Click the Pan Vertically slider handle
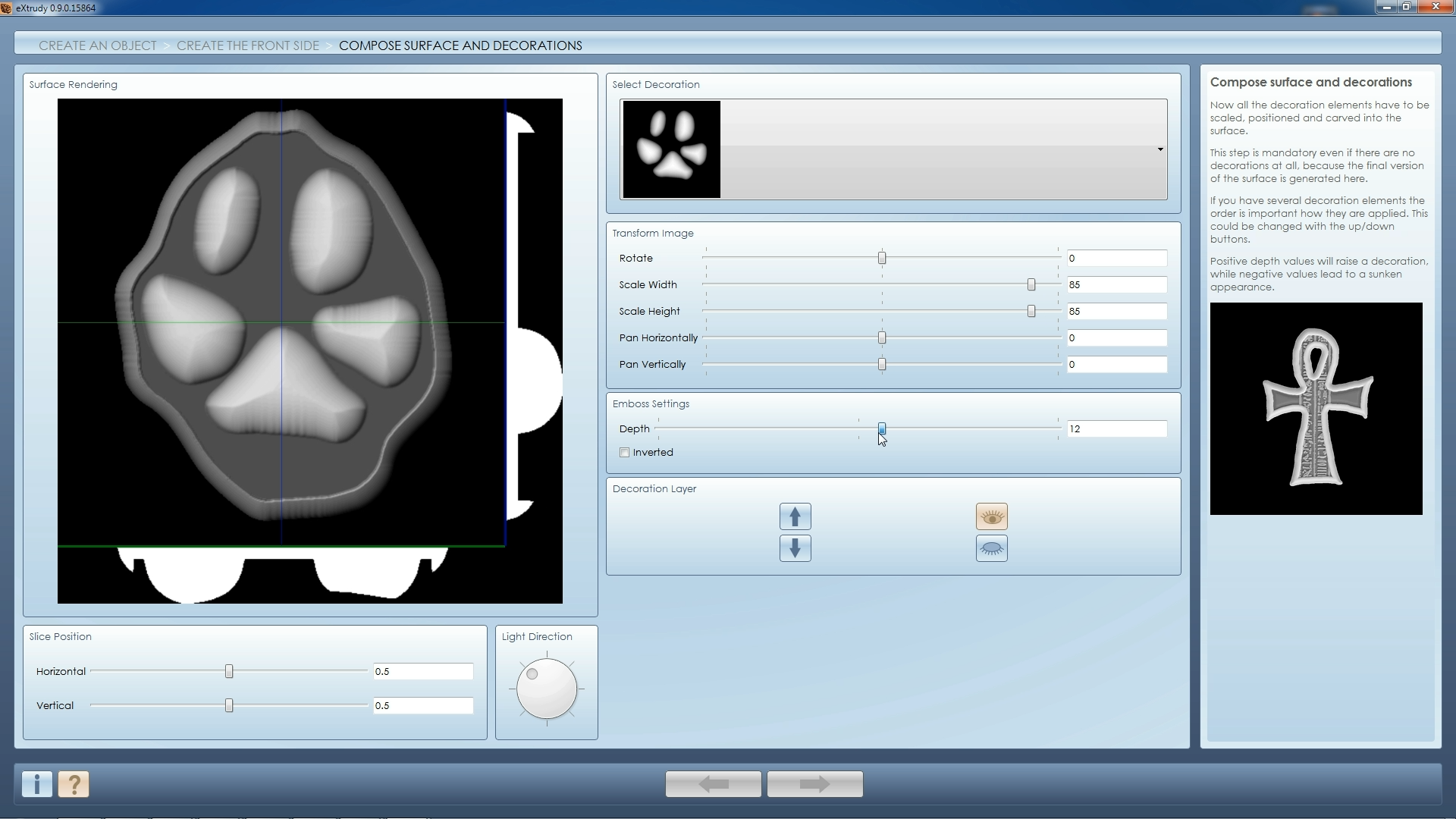This screenshot has width=1456, height=819. [x=882, y=365]
